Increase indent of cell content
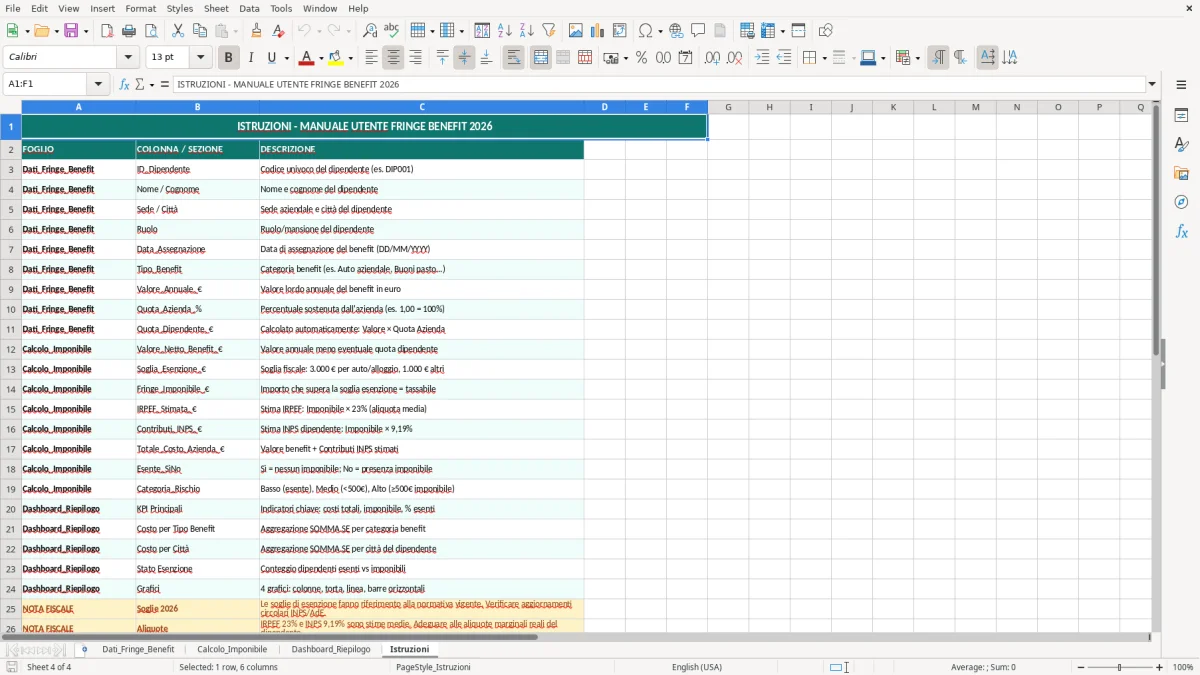Viewport: 1200px width, 675px height. tap(762, 58)
